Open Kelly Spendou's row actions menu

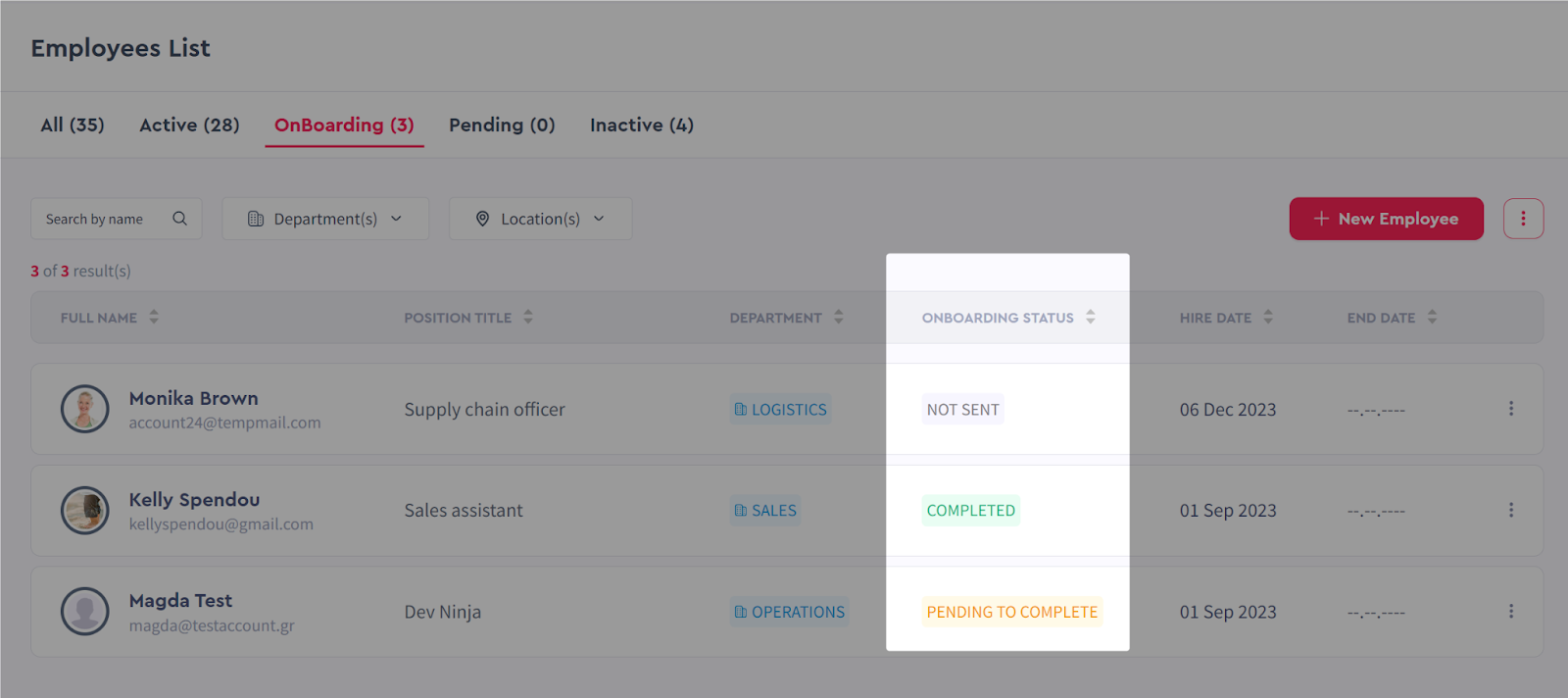[x=1511, y=510]
